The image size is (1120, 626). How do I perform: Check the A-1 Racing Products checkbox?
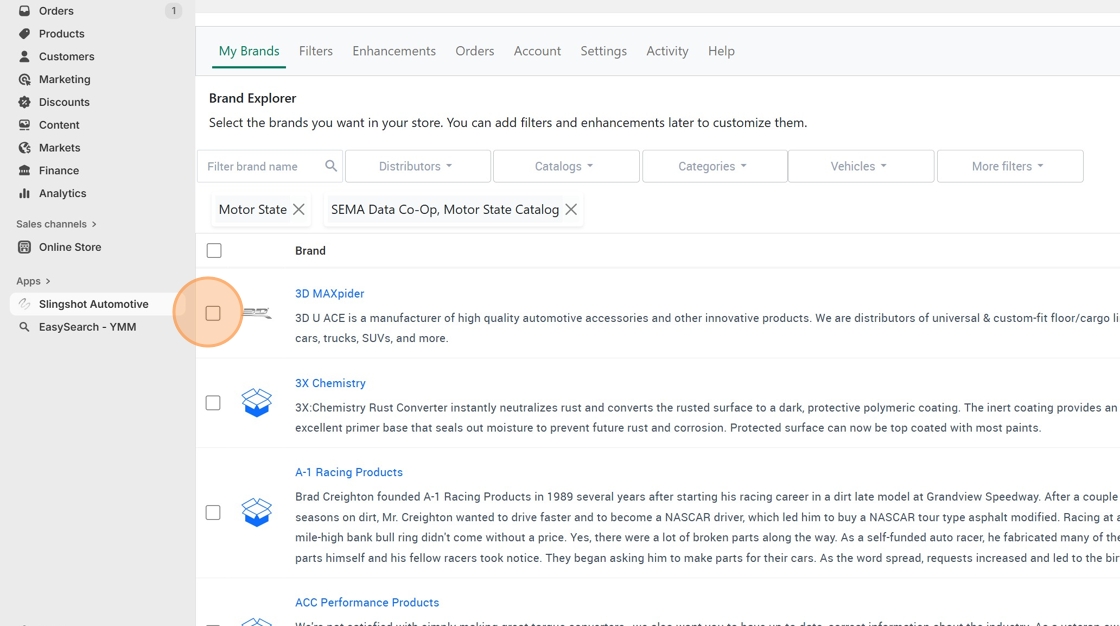pyautogui.click(x=213, y=512)
